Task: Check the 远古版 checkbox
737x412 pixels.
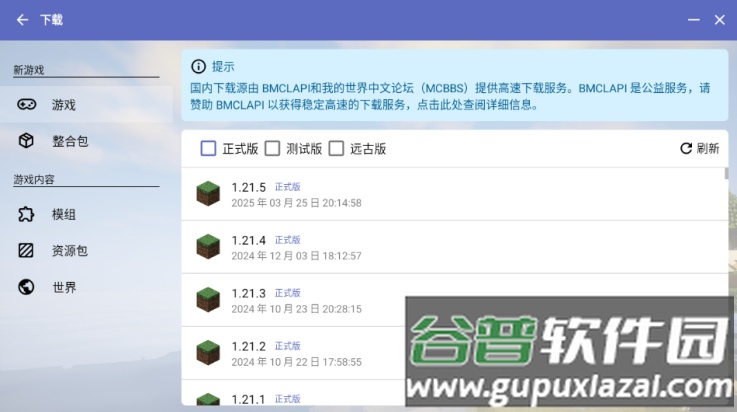Action: pos(336,148)
